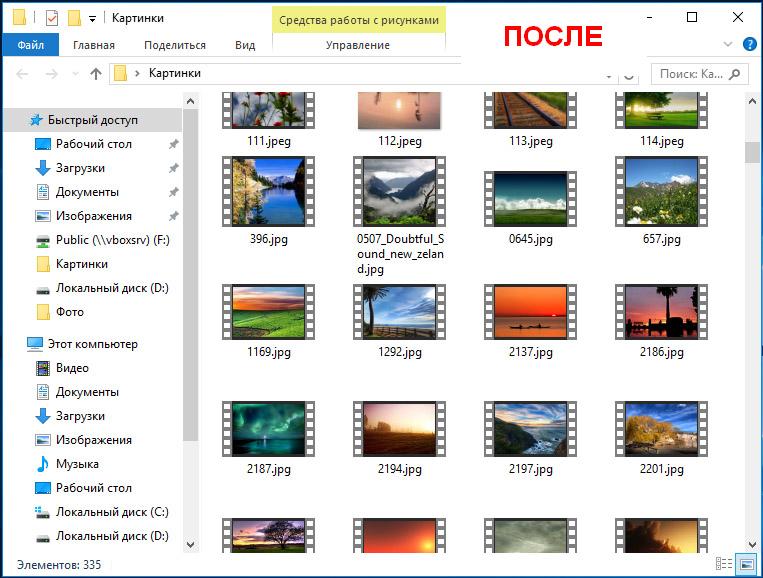Screen dimensions: 763x578
Task: Select the 1292.jpg thumbnail
Action: (400, 312)
